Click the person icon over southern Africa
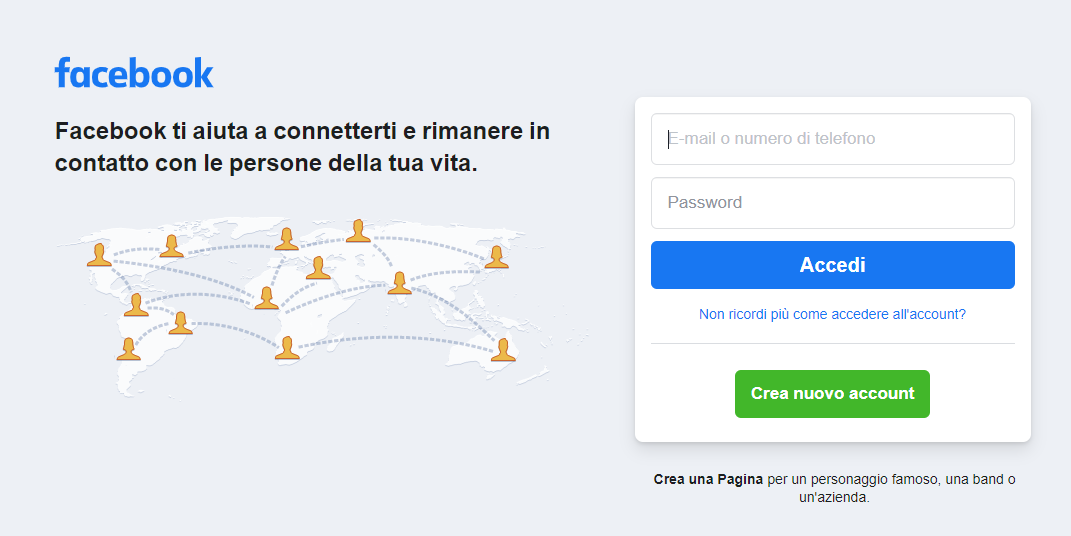The image size is (1071, 536). [287, 348]
